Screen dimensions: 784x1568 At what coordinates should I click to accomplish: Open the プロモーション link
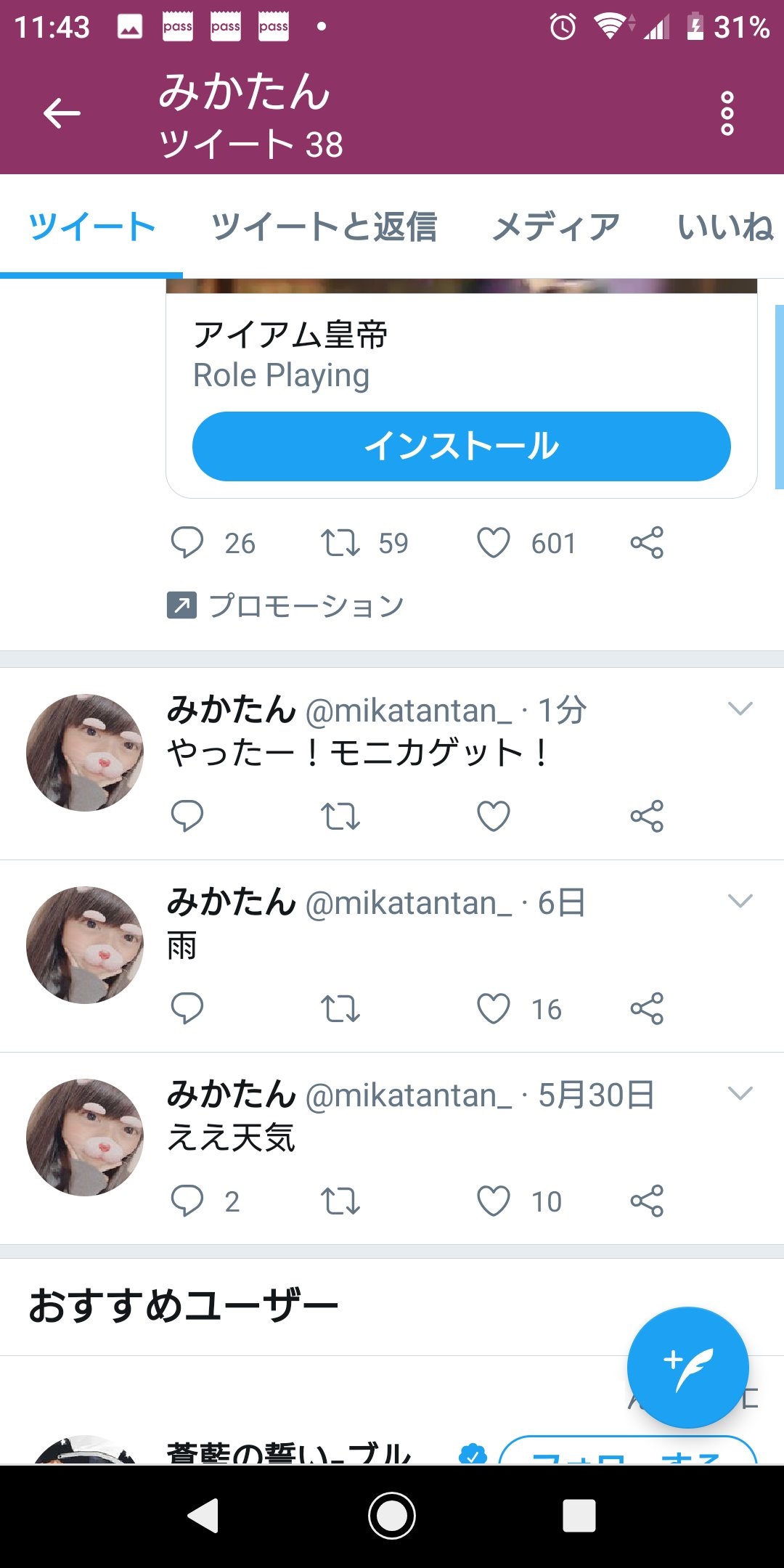point(305,605)
